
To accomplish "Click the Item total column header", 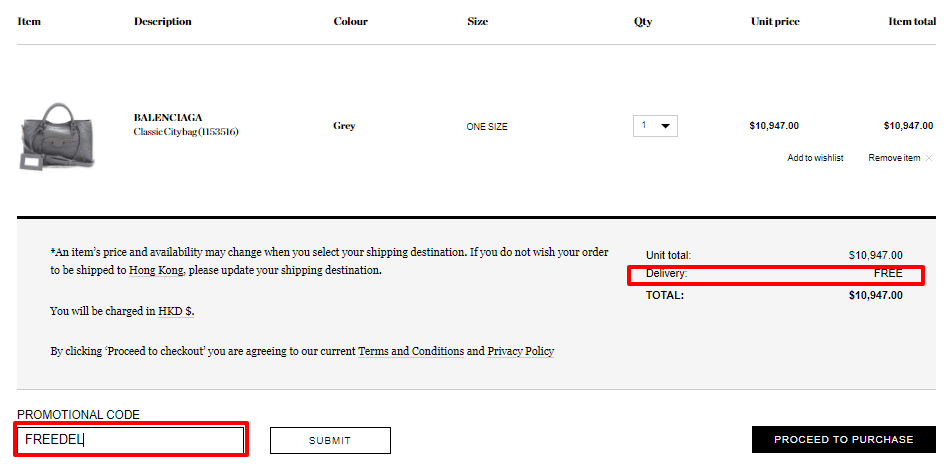I will pyautogui.click(x=912, y=21).
